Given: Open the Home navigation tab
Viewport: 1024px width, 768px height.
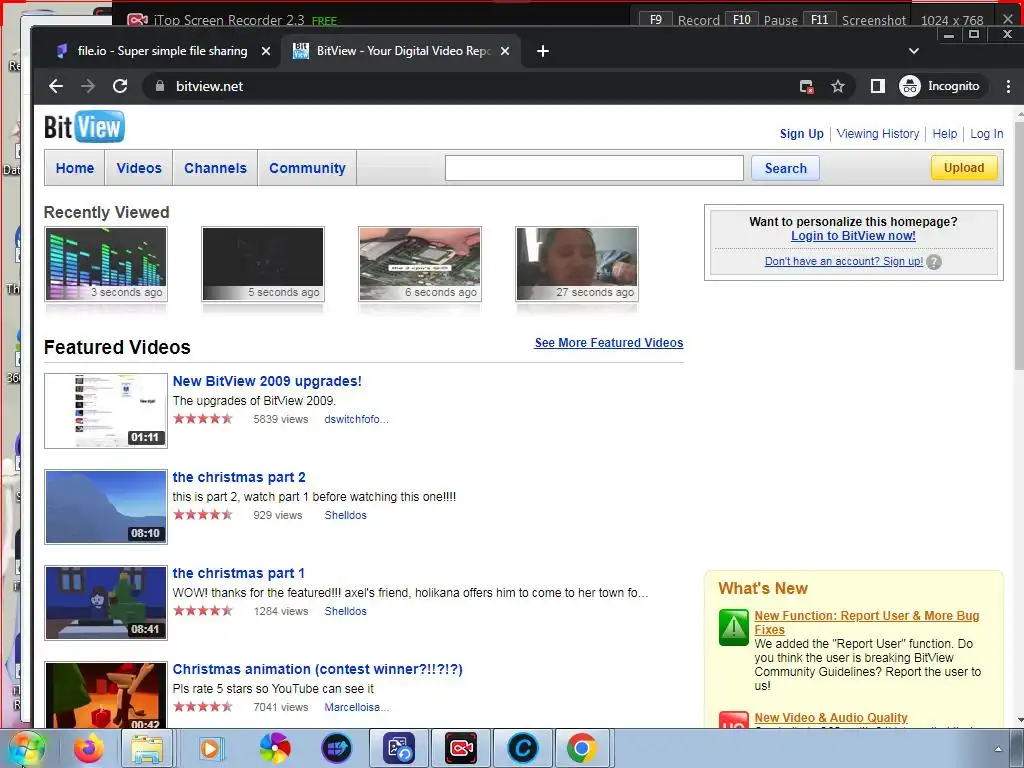Looking at the screenshot, I should (74, 168).
